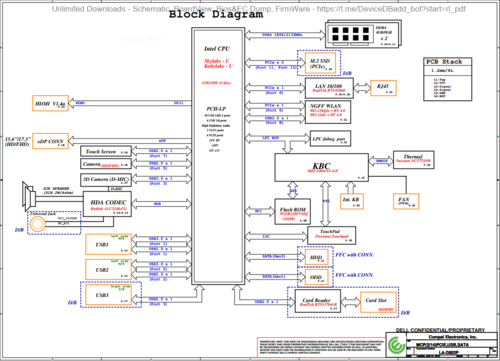
Task: Click the M.2 SSD block
Action: (320, 63)
